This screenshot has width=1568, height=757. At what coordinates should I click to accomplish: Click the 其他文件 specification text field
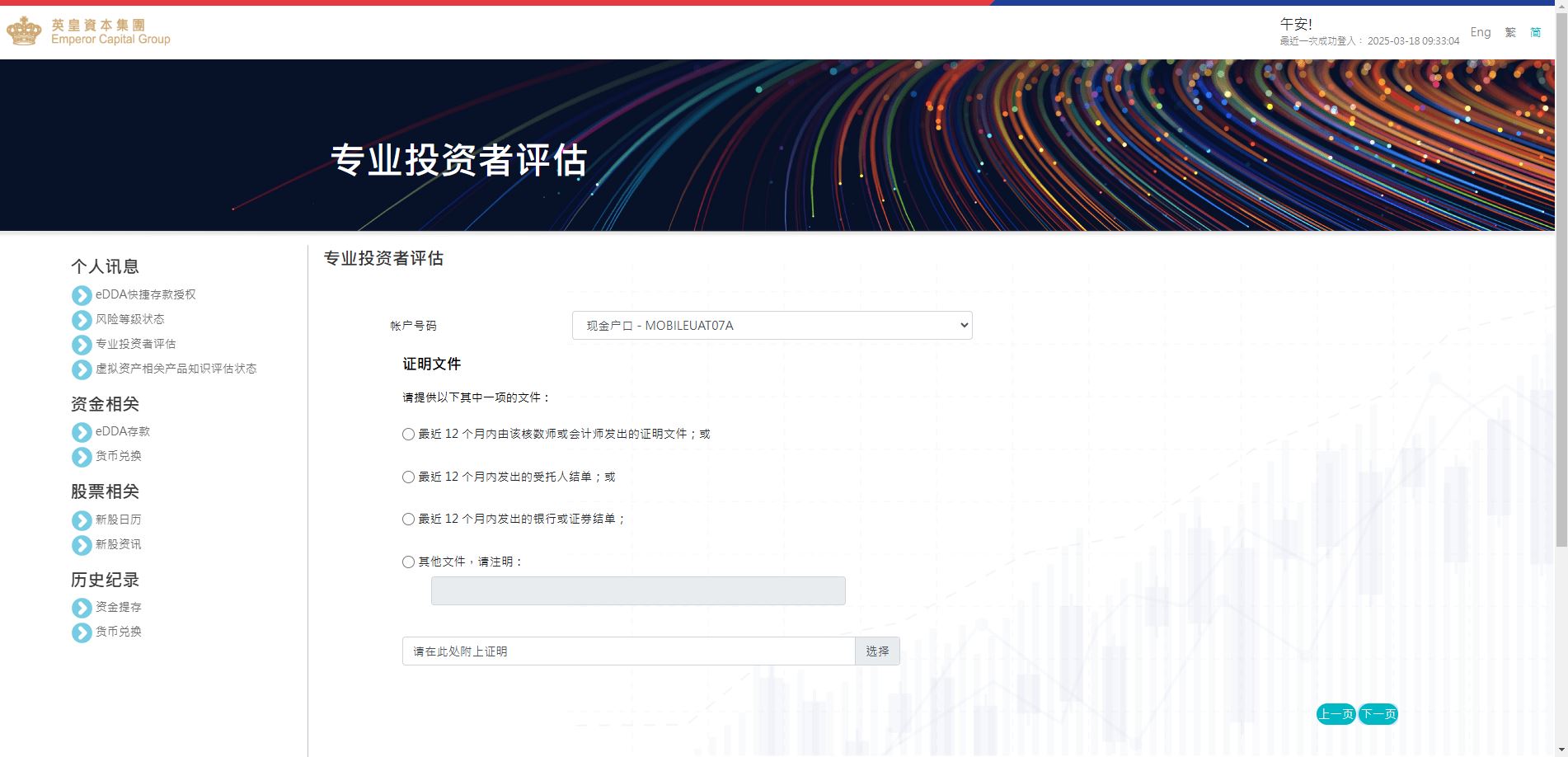[638, 590]
